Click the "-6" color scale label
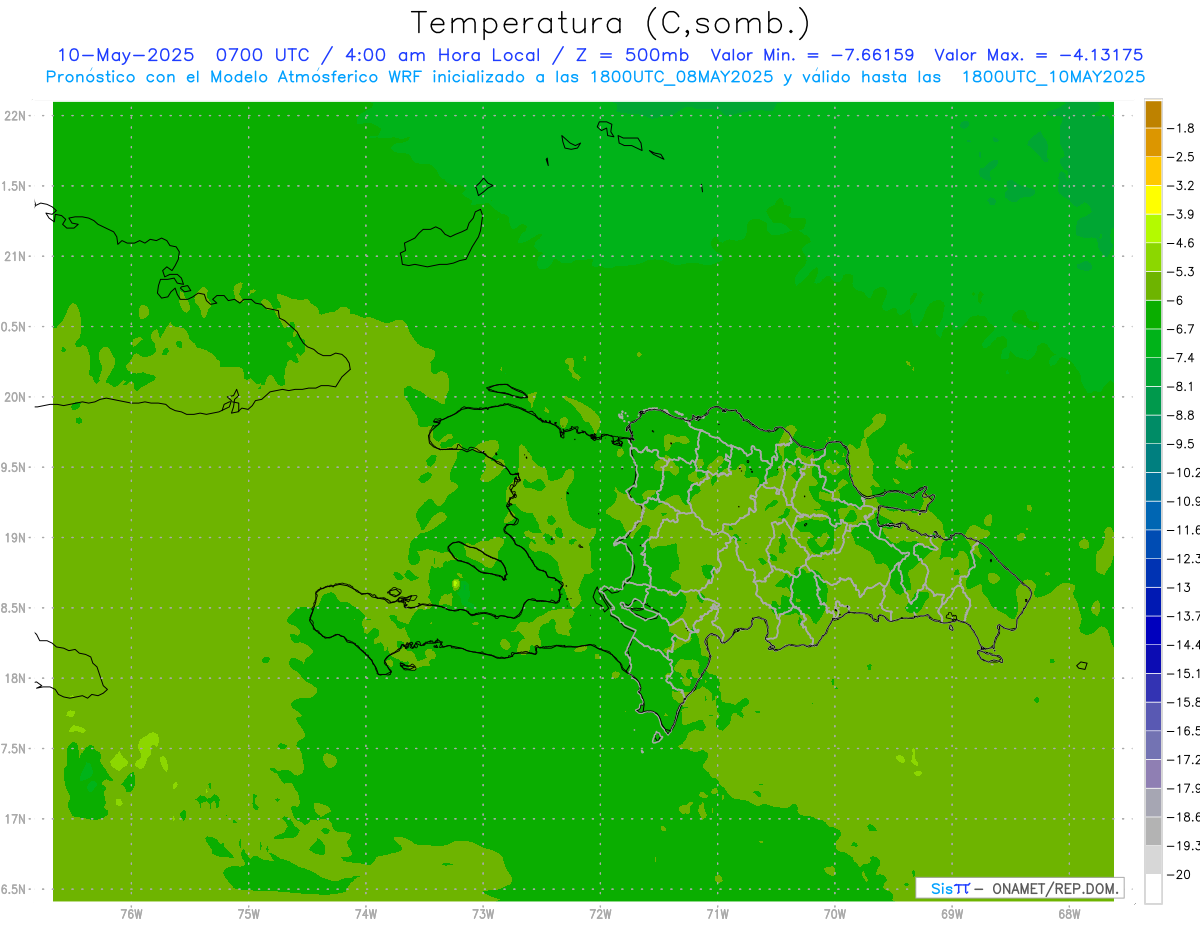 [x=1176, y=300]
